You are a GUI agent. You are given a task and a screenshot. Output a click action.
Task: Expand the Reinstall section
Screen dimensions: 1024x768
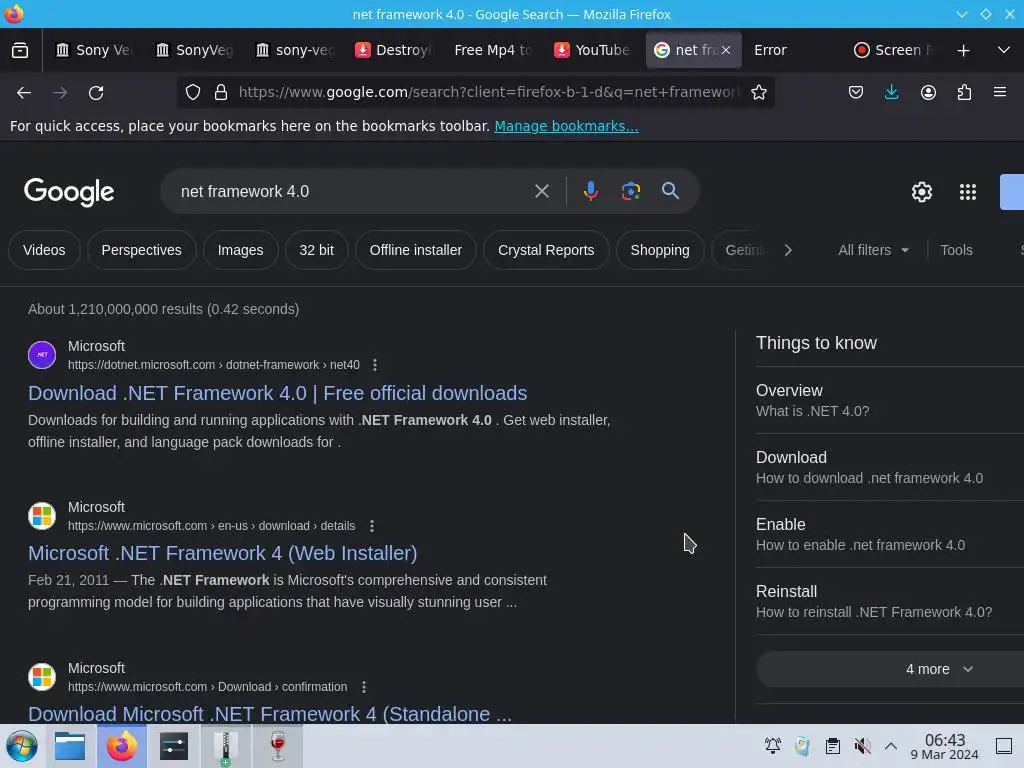(x=889, y=601)
